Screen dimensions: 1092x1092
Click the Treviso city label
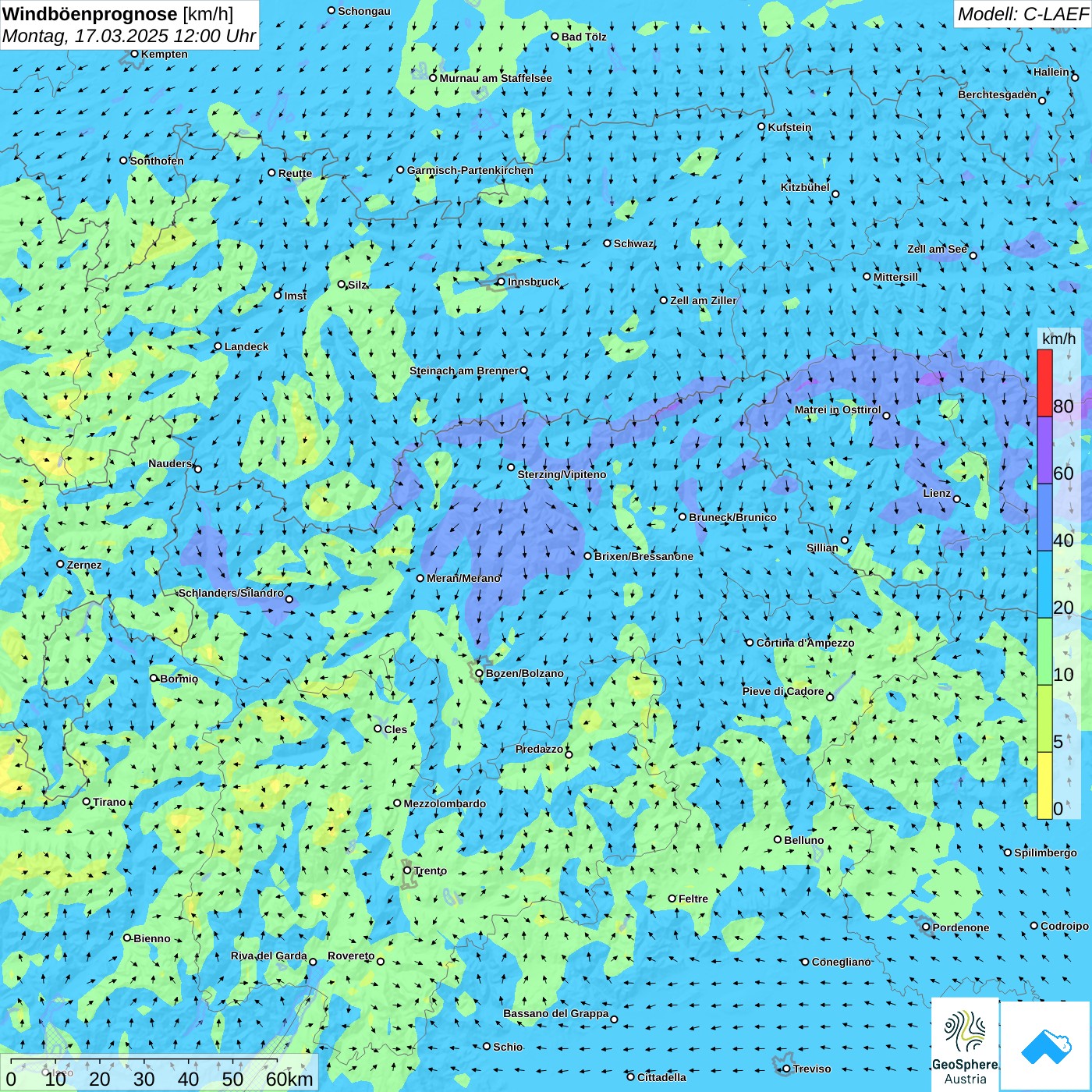(812, 1069)
